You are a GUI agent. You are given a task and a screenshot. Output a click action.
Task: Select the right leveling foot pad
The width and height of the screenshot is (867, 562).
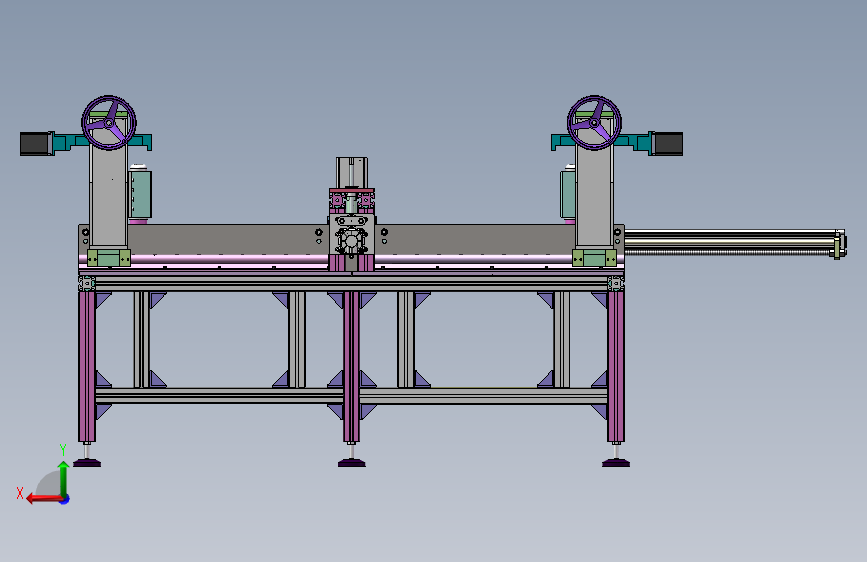(615, 462)
